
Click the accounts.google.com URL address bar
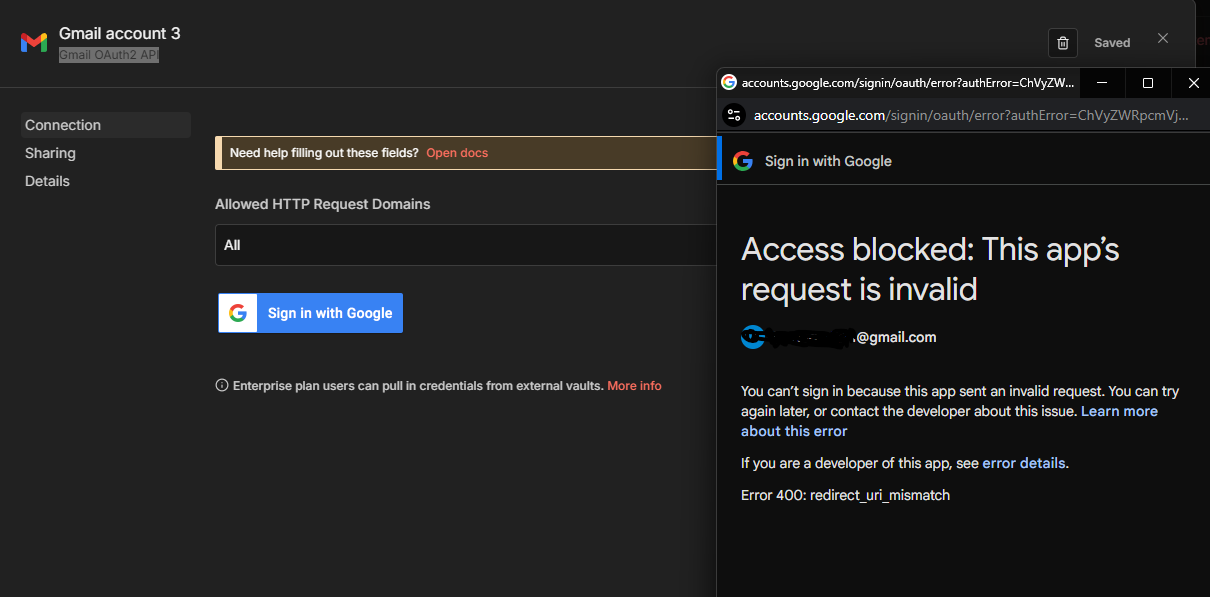coord(970,115)
